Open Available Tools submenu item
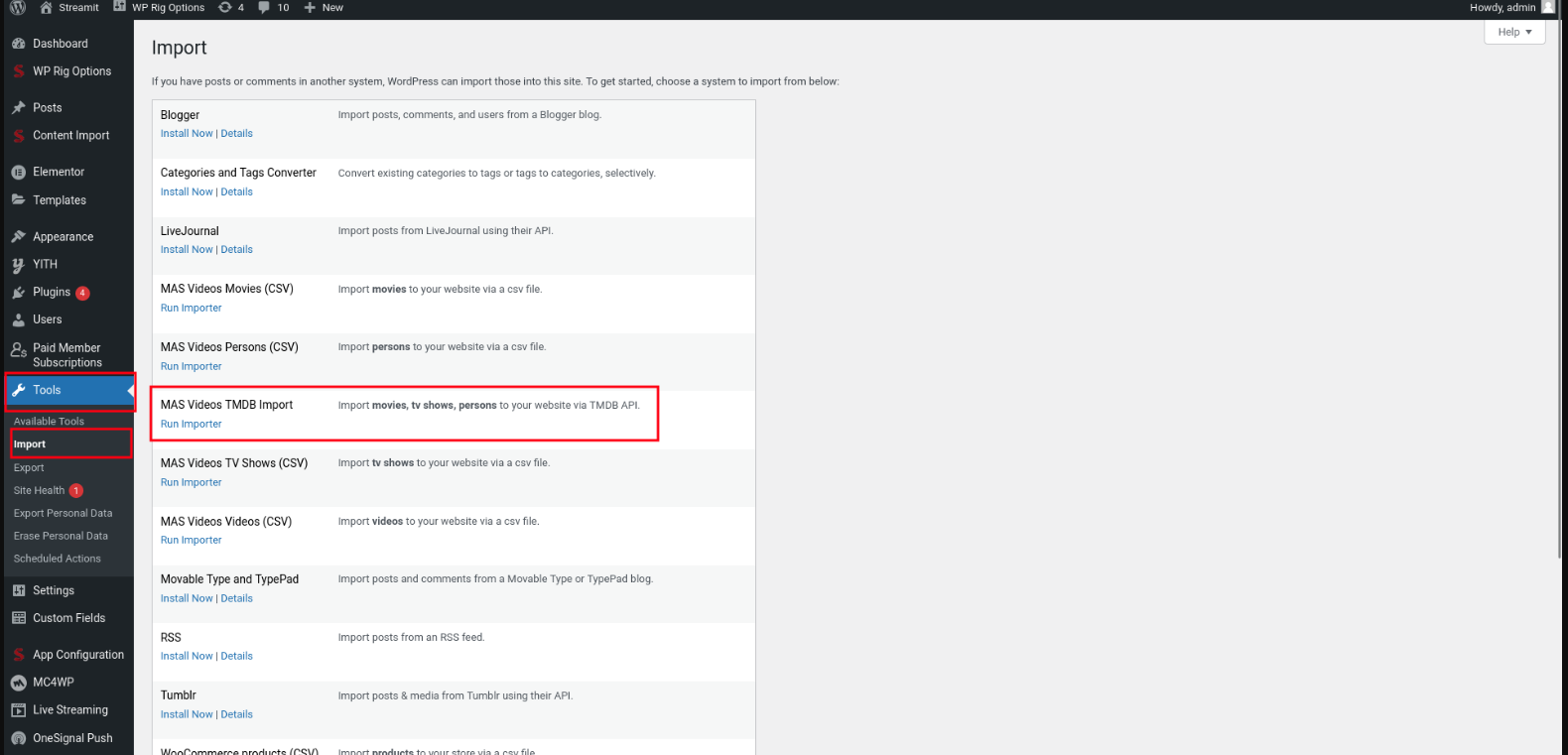Image resolution: width=1568 pixels, height=755 pixels. click(49, 422)
